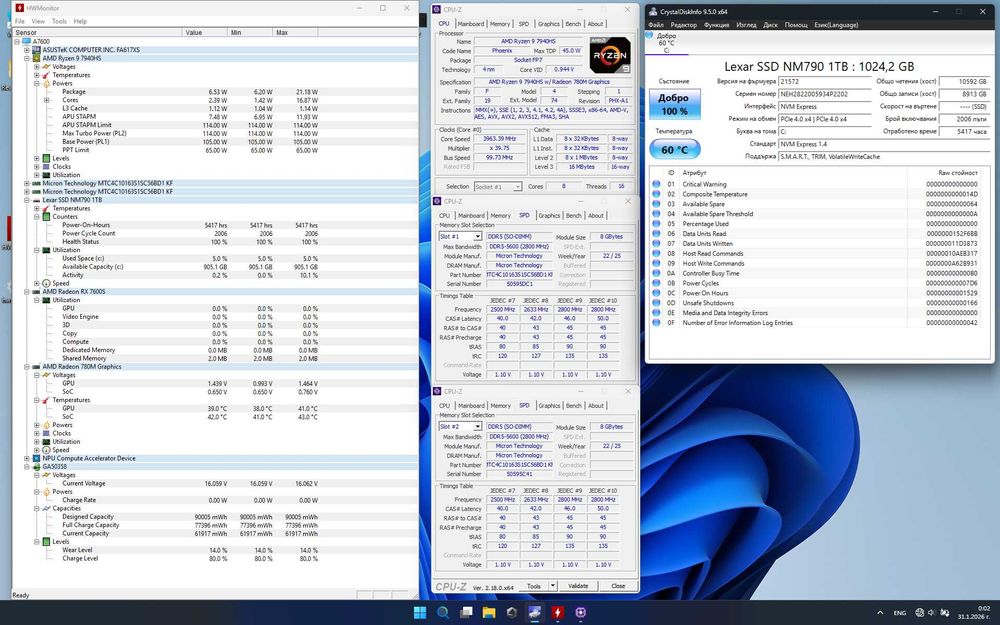Open Task View on the taskbar
The height and width of the screenshot is (625, 1000).
point(466,613)
